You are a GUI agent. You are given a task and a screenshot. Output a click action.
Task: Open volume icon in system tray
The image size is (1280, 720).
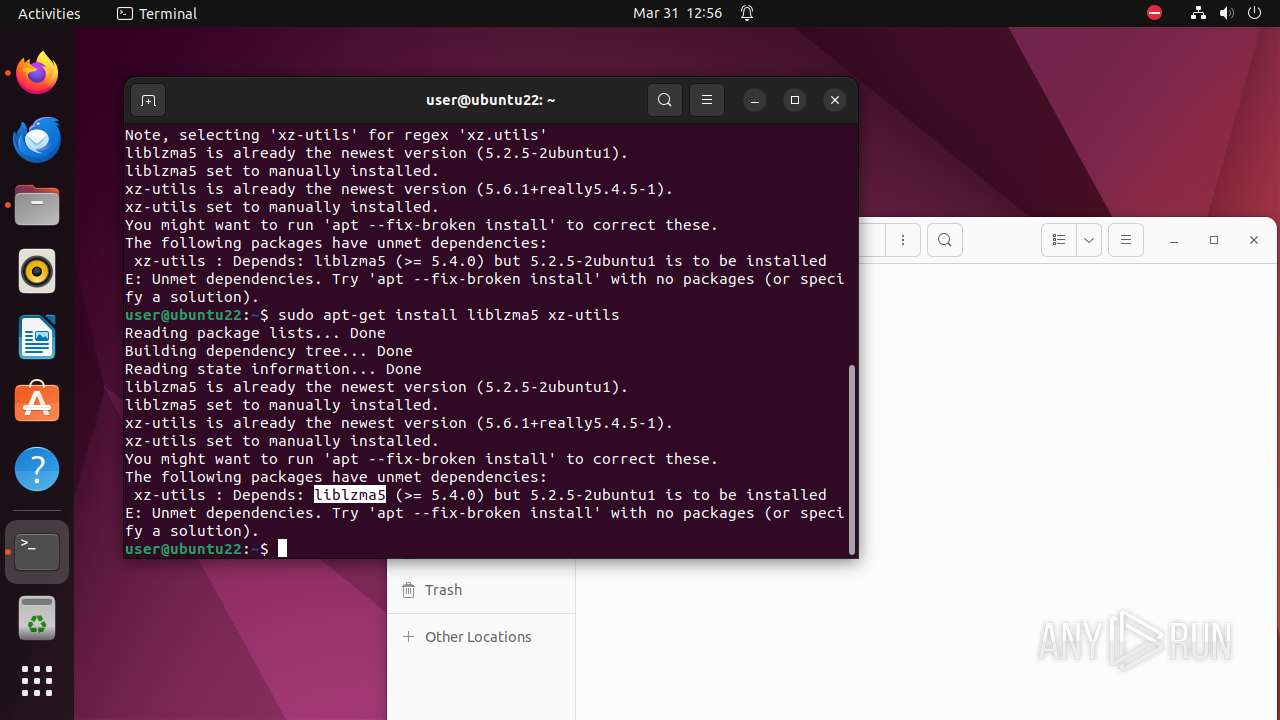(1226, 13)
